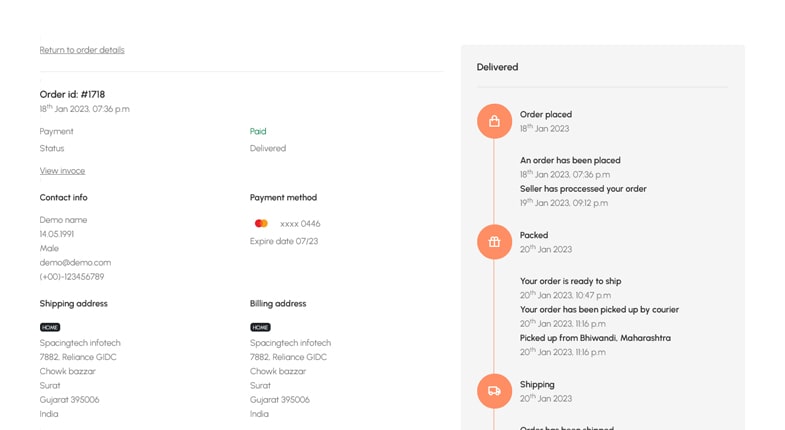Viewport: 785px width, 430px height.
Task: Click Seller has proccessed your order entry
Action: [x=583, y=188]
